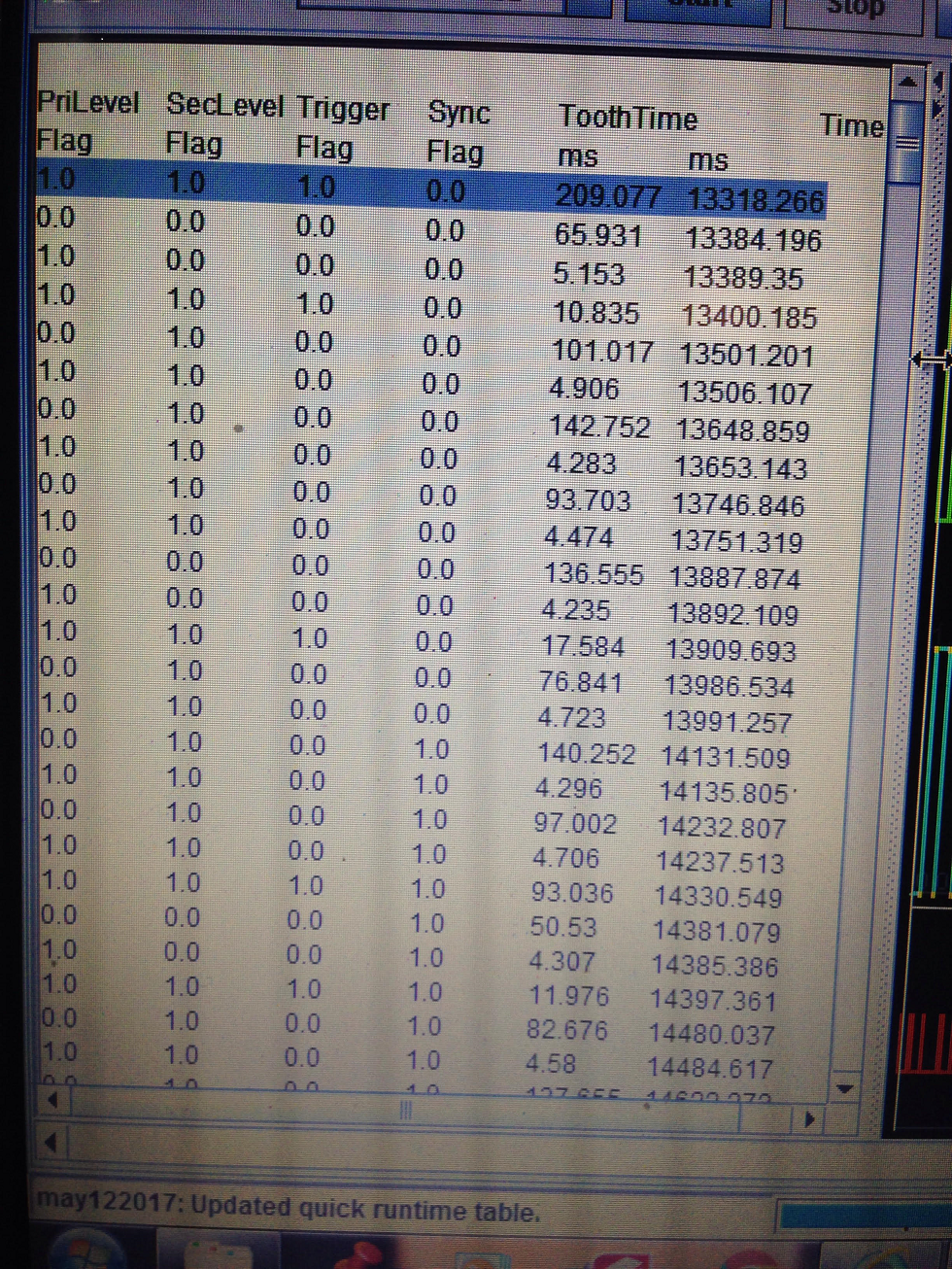Click the ToothTime value 50.53
952x1269 pixels.
(563, 926)
